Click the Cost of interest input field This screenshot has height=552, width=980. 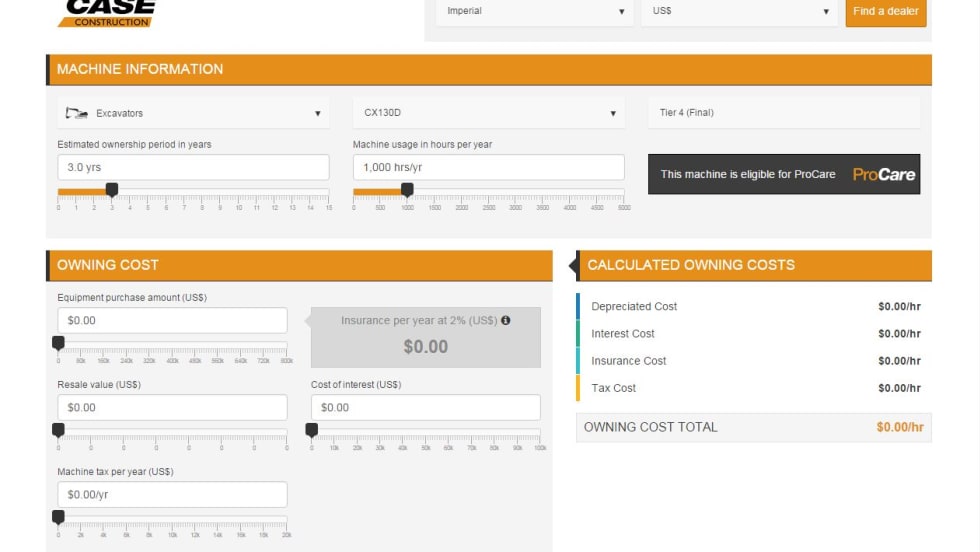point(425,407)
